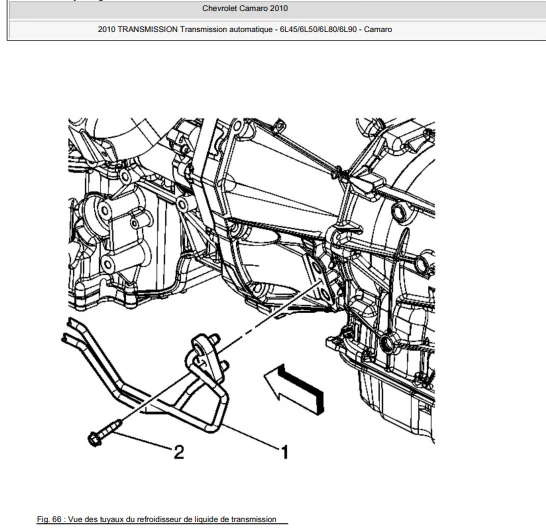
Task: Click the leader line pointing to callout 1
Action: click(x=250, y=436)
